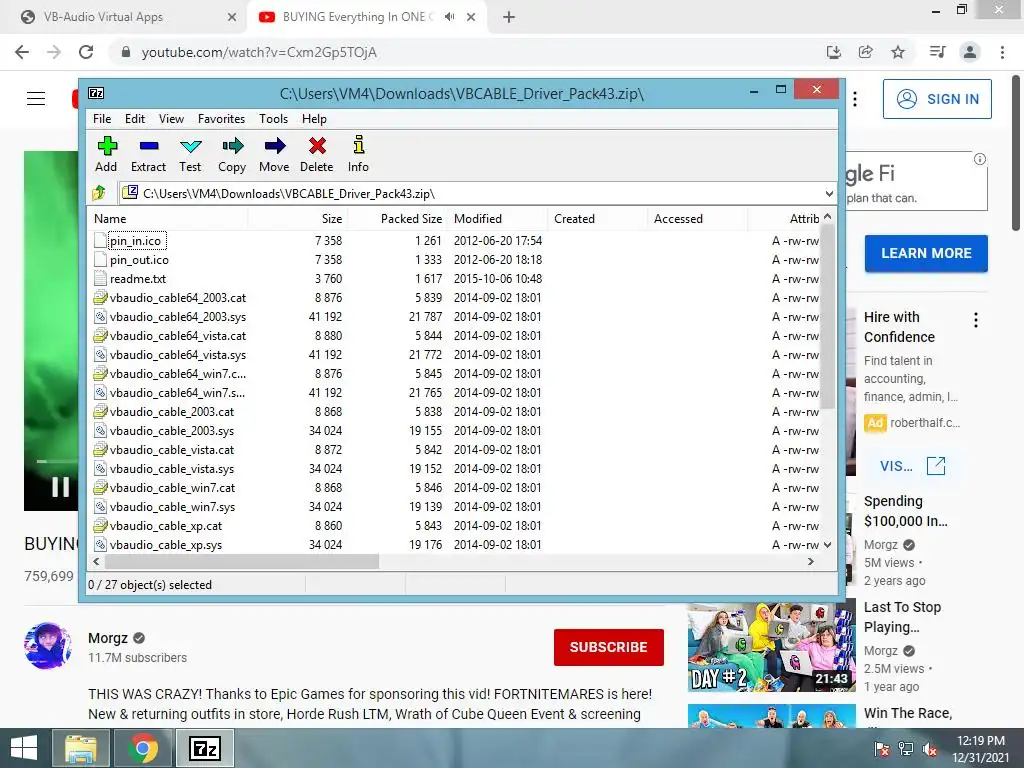1024x768 pixels.
Task: Reload the YouTube page
Action: (86, 52)
